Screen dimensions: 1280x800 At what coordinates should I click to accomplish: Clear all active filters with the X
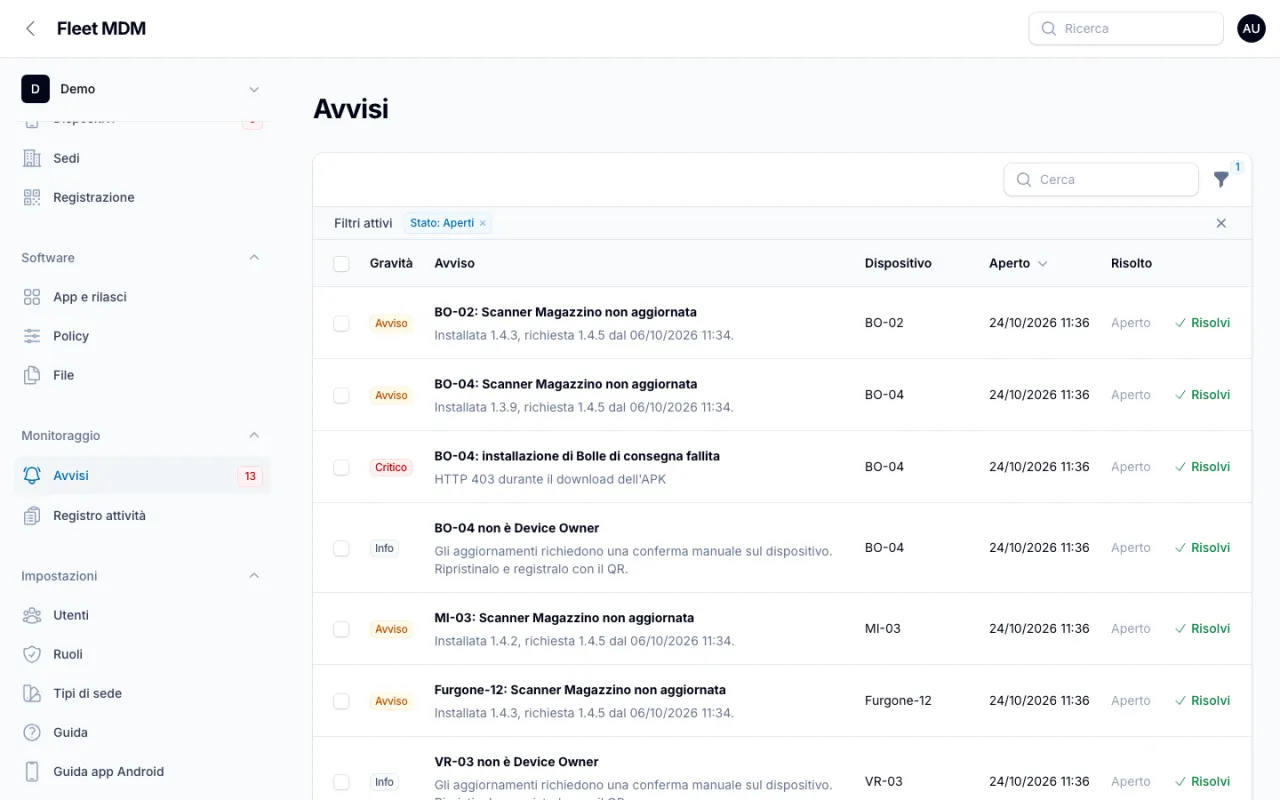(1221, 223)
